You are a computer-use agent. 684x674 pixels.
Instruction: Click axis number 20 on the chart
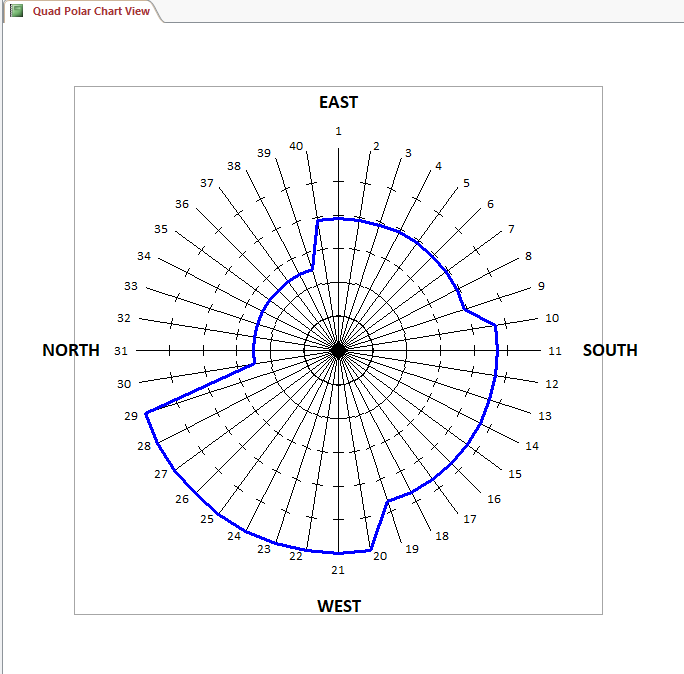(380, 556)
